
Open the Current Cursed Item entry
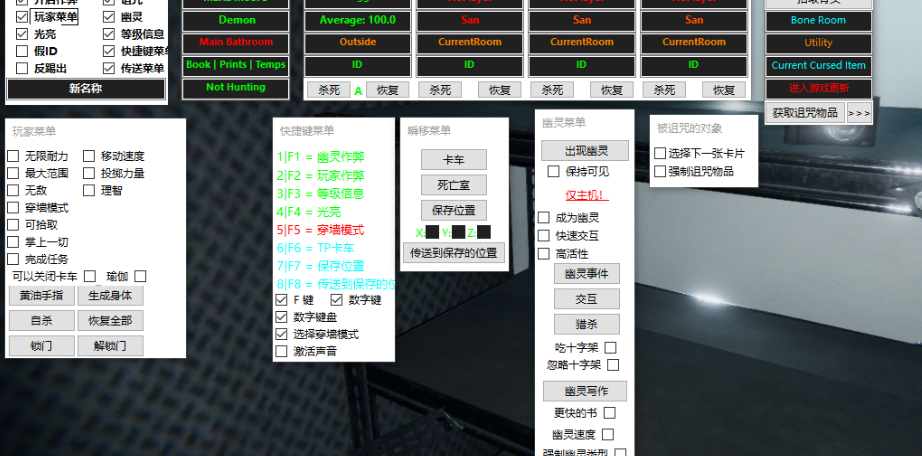point(818,66)
